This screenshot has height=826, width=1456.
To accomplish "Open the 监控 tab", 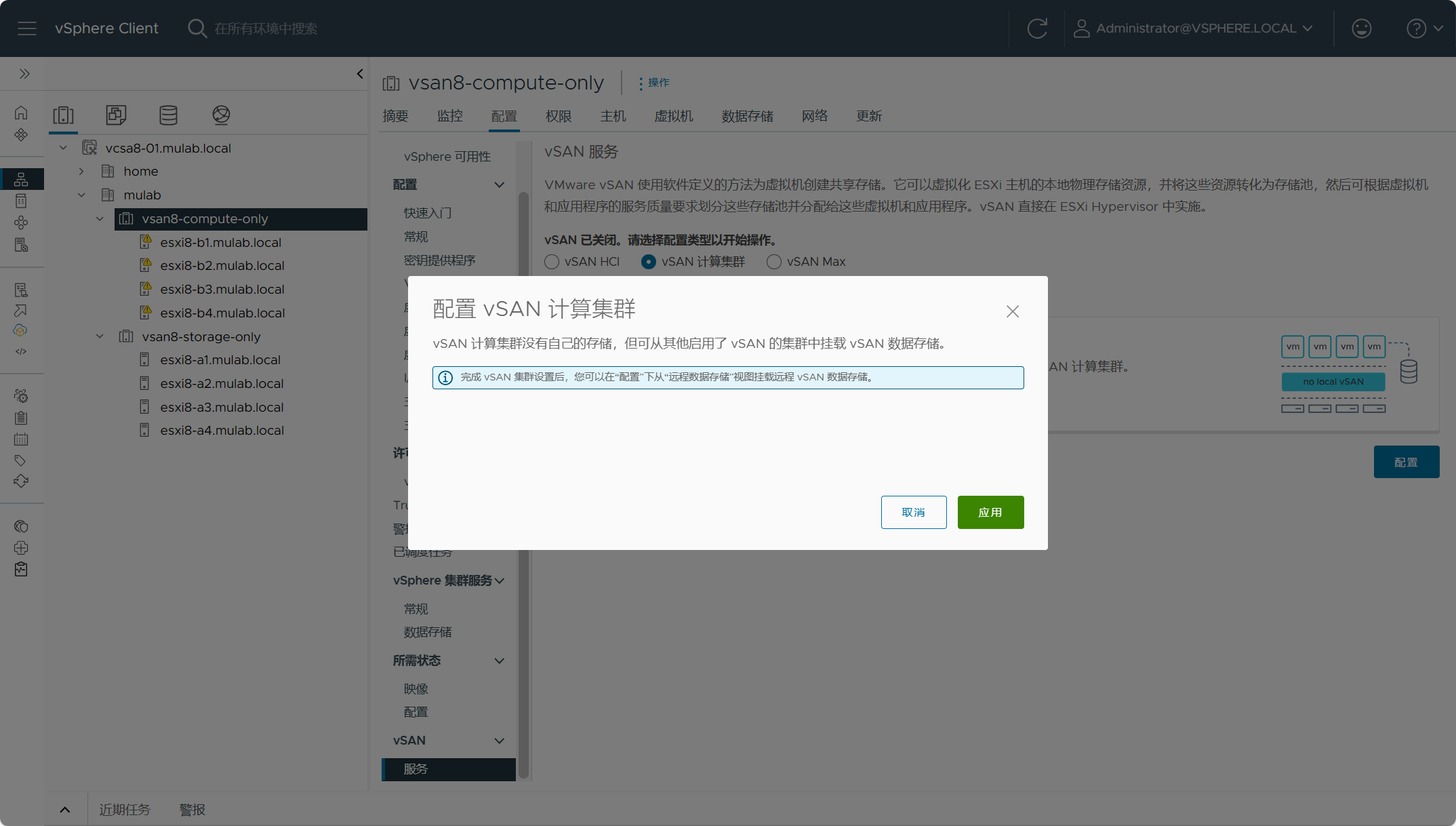I will 450,116.
